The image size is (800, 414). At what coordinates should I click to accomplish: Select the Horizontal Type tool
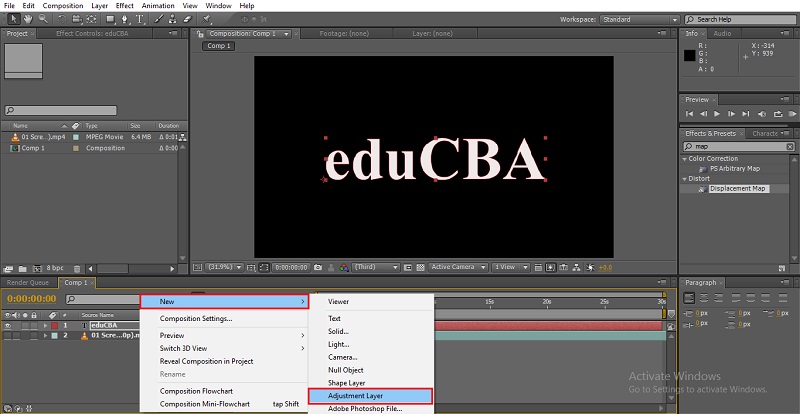pos(139,19)
